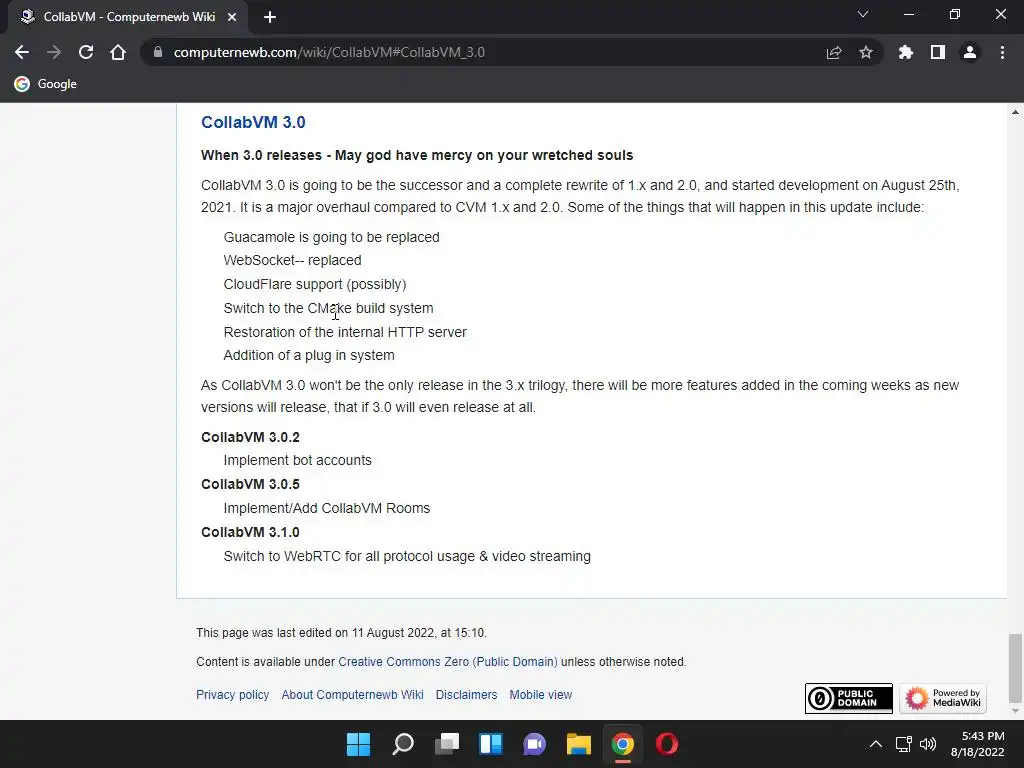The height and width of the screenshot is (768, 1024).
Task: Toggle the browser side panel
Action: (938, 52)
